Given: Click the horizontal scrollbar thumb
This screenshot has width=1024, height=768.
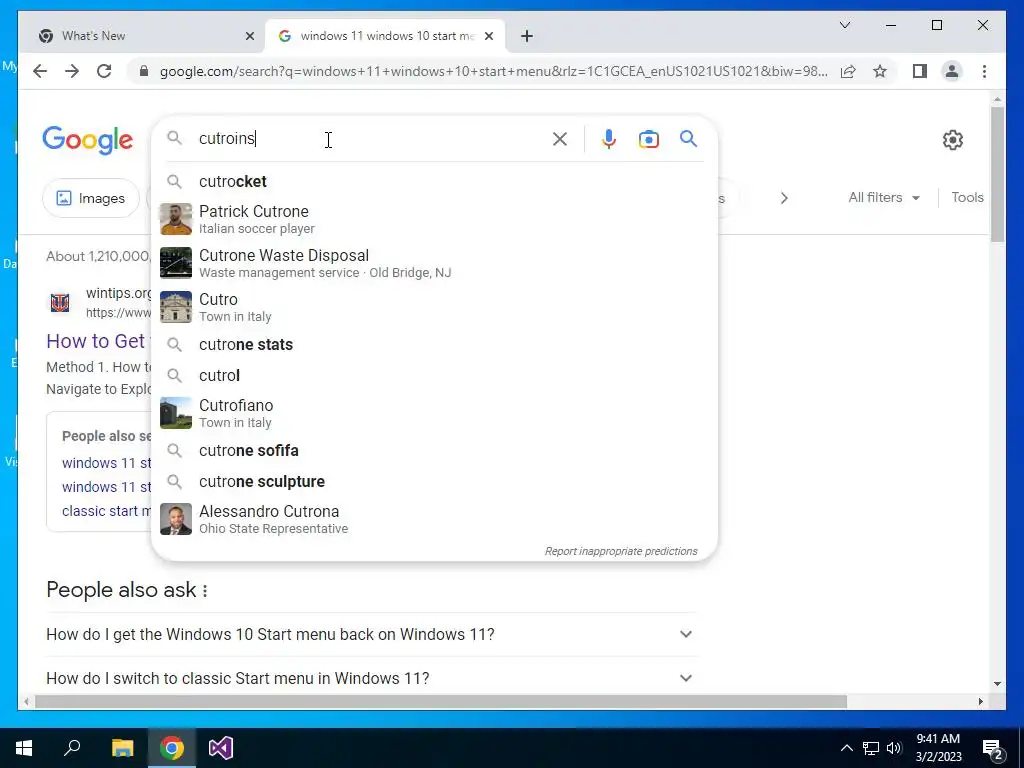Looking at the screenshot, I should tap(441, 702).
